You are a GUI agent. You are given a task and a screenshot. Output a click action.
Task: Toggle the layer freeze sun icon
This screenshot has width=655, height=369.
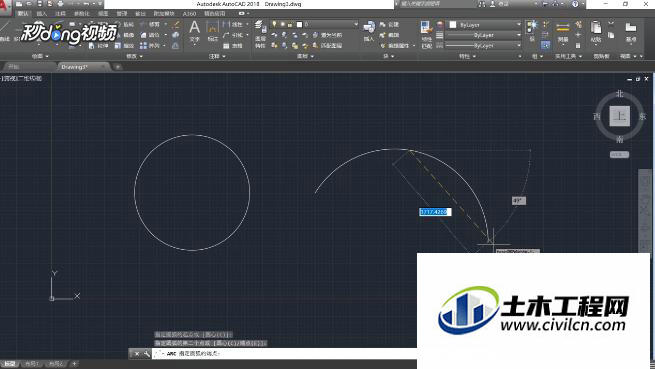[x=282, y=25]
